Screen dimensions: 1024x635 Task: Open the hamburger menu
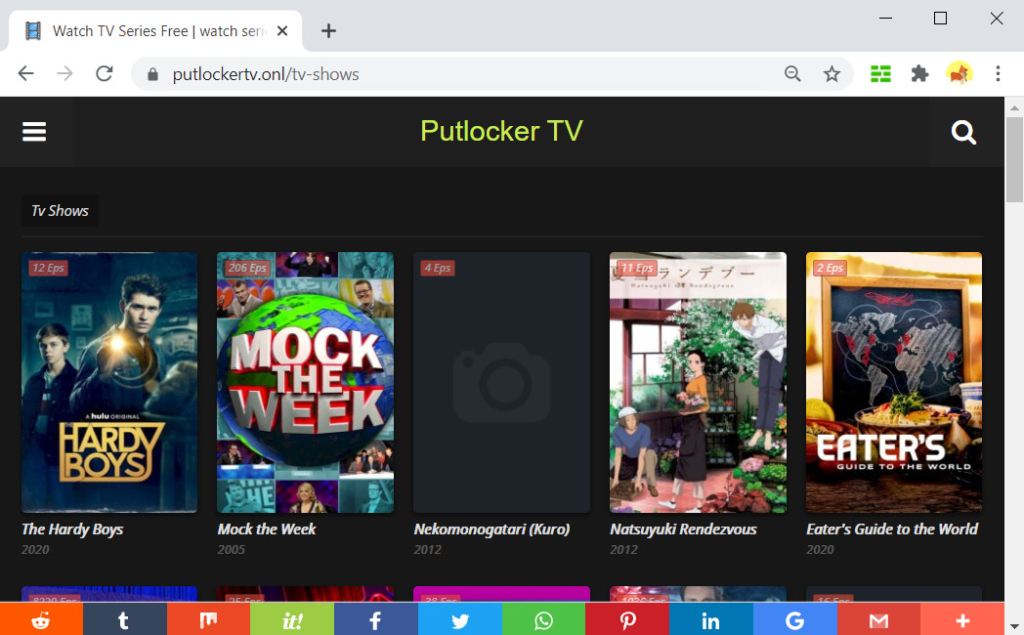click(x=34, y=131)
